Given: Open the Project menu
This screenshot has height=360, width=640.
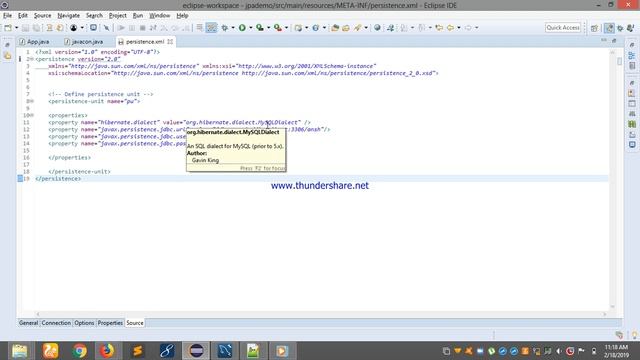Looking at the screenshot, I should 118,16.
